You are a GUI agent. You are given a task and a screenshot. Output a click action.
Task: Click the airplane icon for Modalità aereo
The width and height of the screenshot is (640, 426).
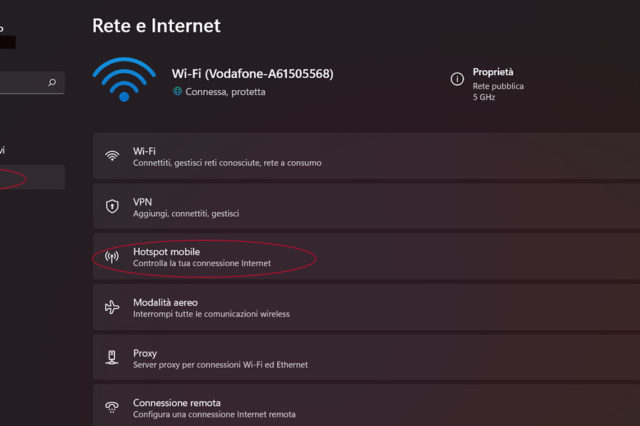pos(112,308)
